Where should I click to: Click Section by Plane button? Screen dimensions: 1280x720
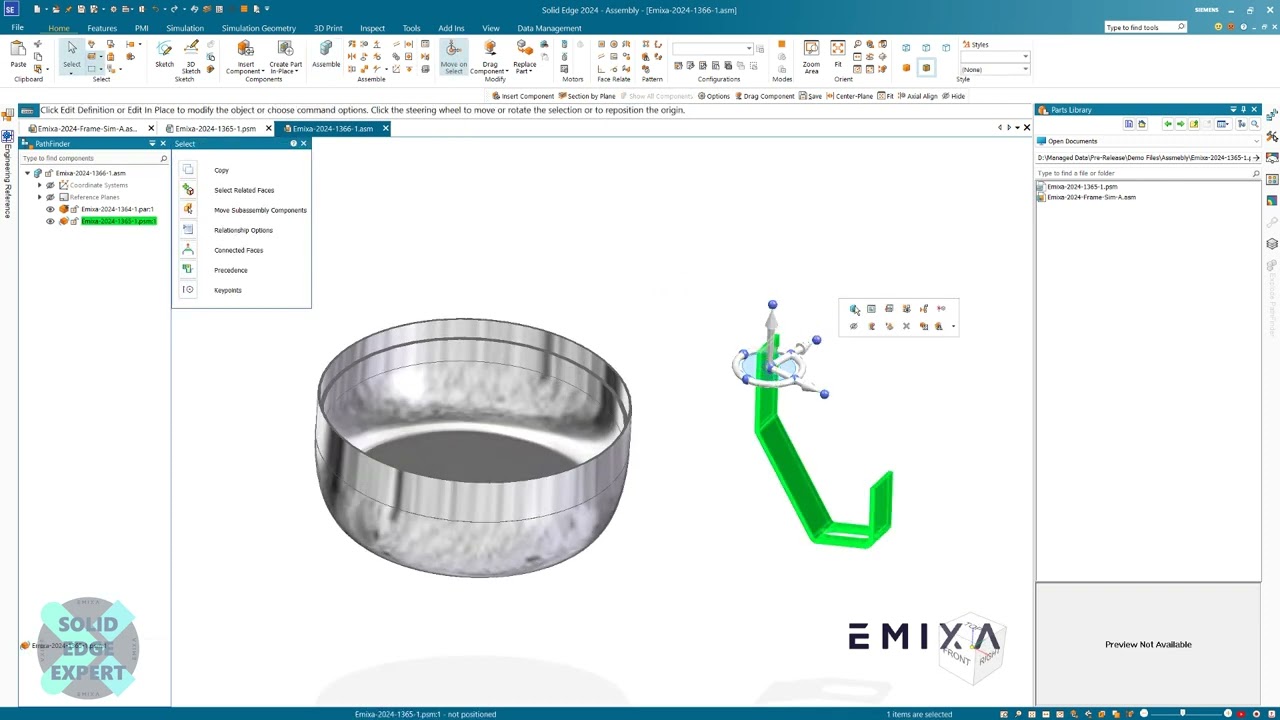587,96
